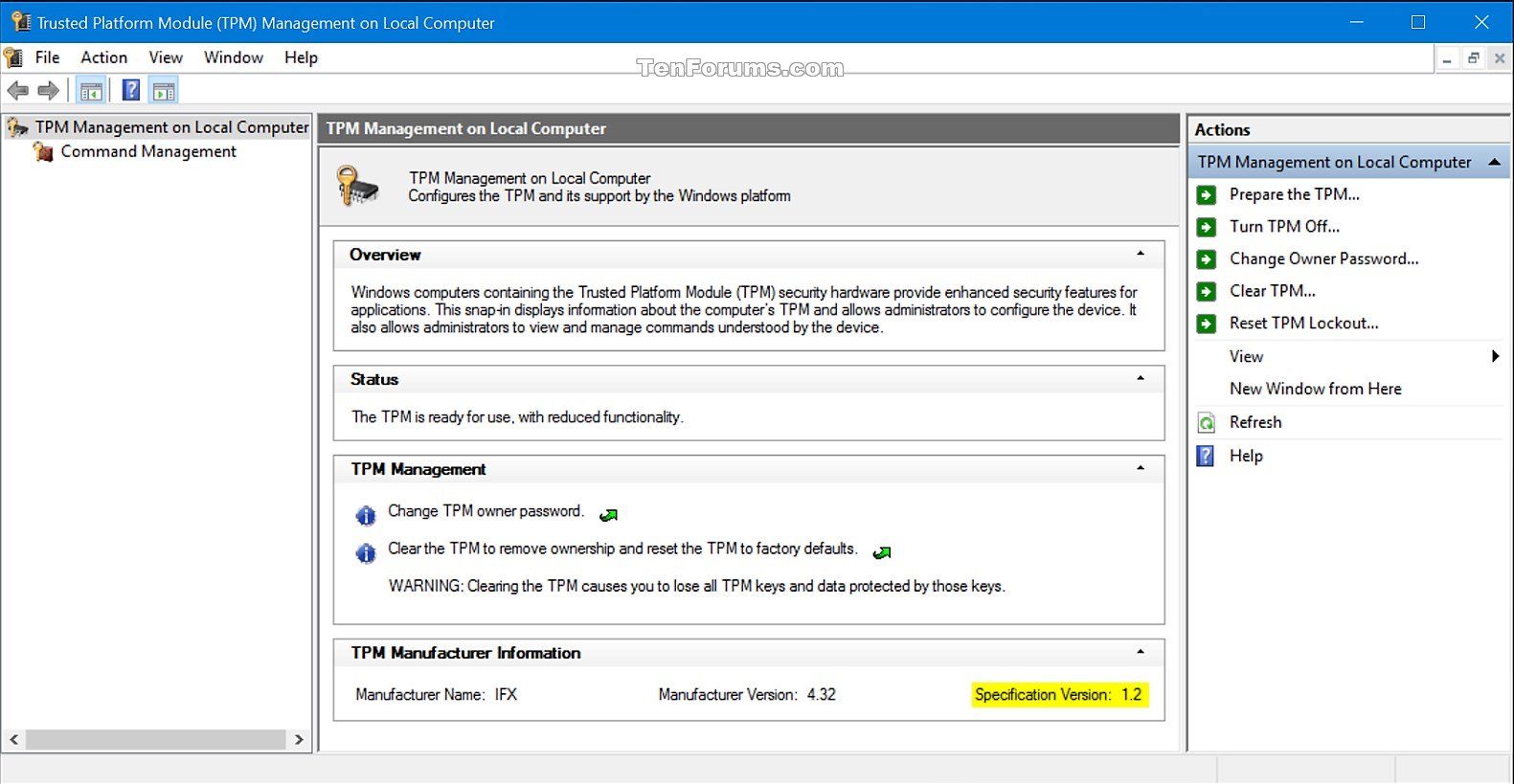Screen dimensions: 1514x784
Task: Click the tree pane horizontal scrollbar thumb
Action: tap(156, 740)
